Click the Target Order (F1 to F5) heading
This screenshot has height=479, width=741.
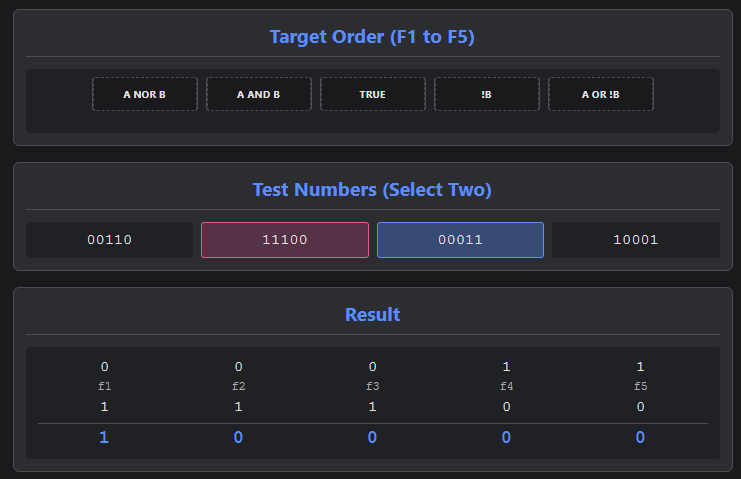coord(372,38)
